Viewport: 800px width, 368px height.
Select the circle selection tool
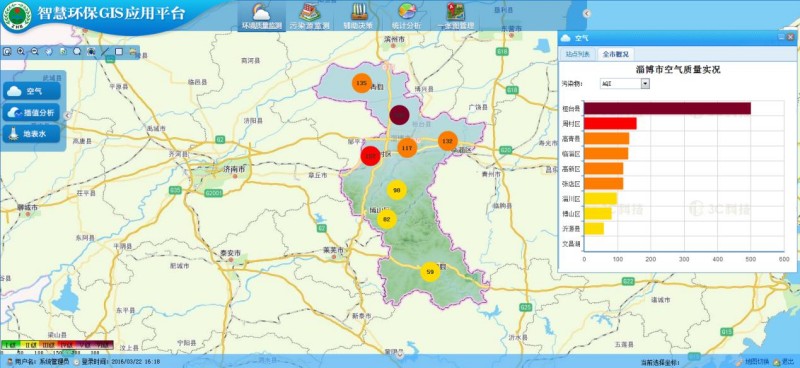click(x=77, y=52)
